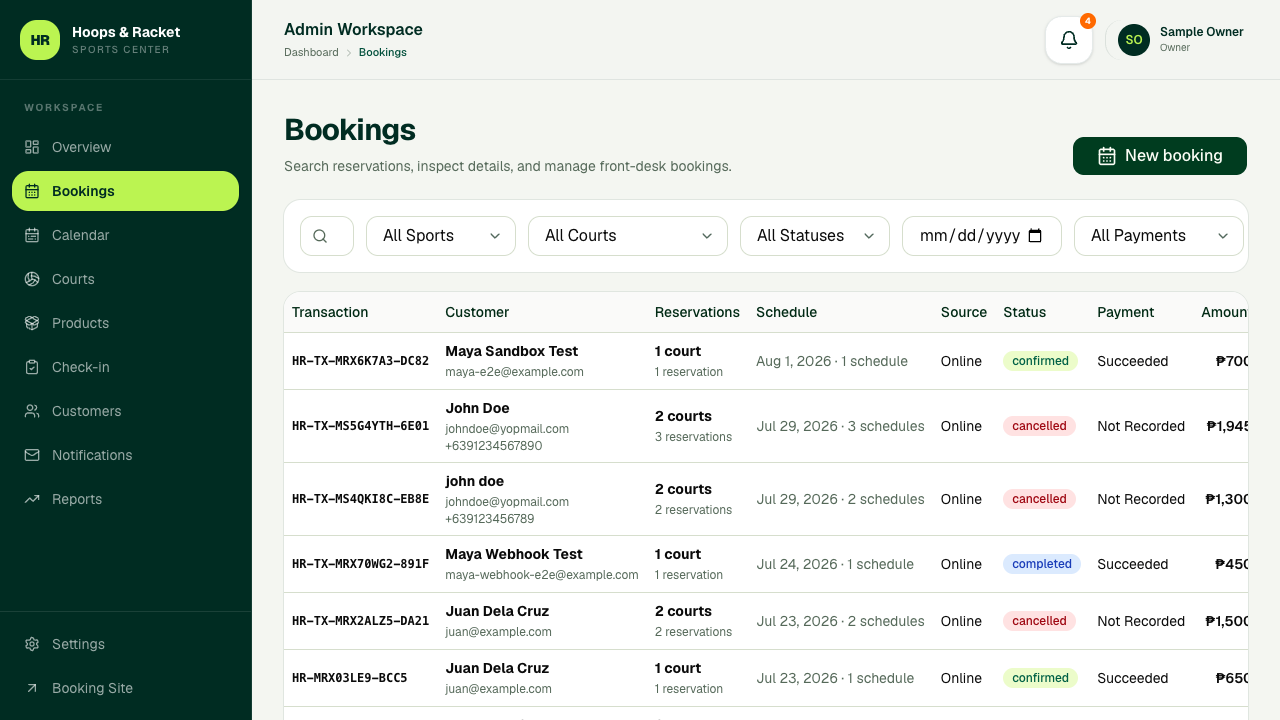Click the completed status badge
Image resolution: width=1280 pixels, height=720 pixels.
coord(1042,564)
